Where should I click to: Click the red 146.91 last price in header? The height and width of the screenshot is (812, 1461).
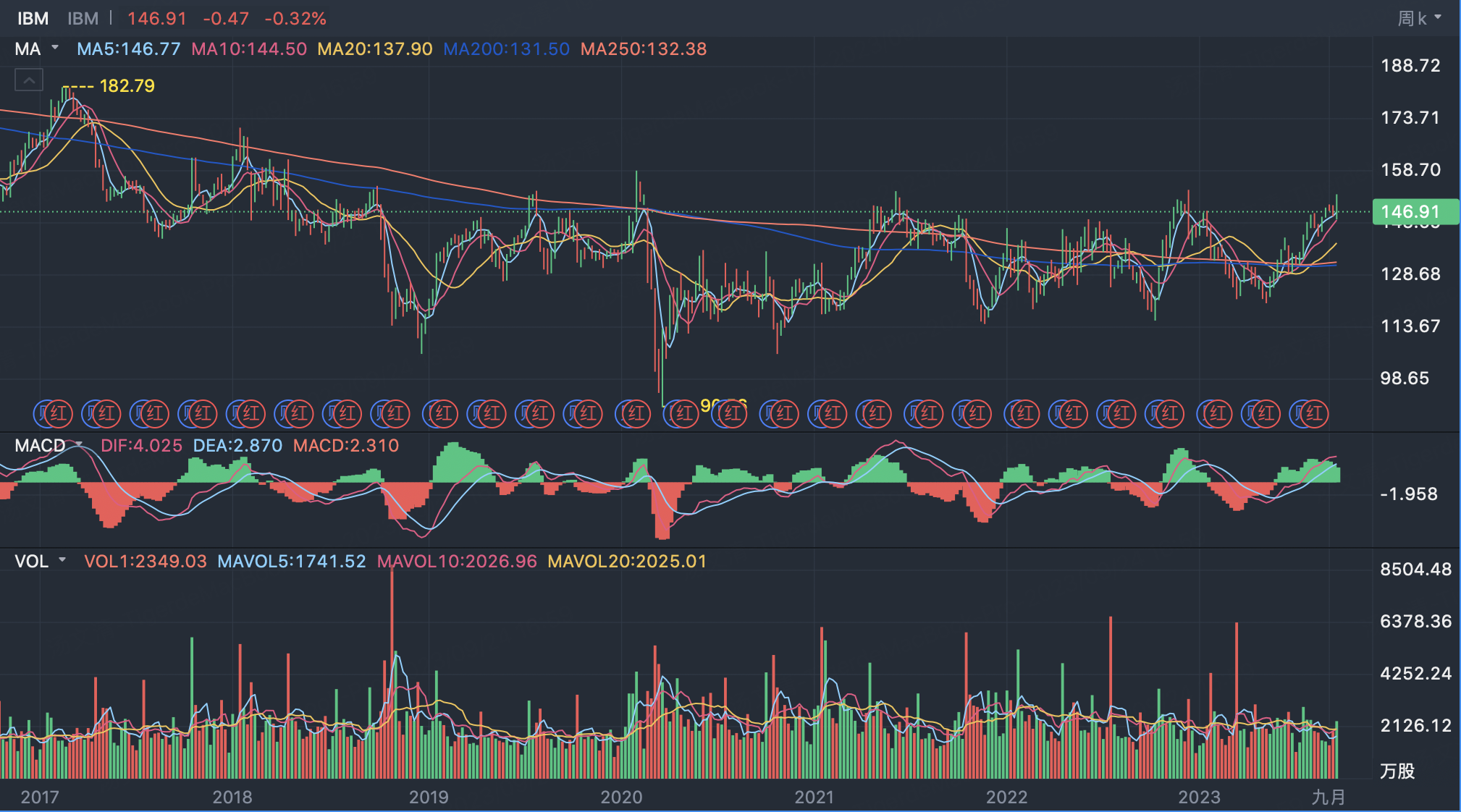[157, 19]
